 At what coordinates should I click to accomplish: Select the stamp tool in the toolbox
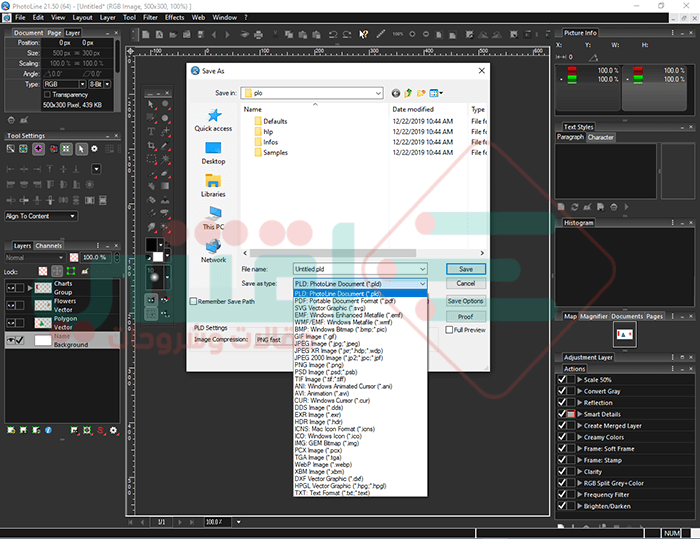tap(165, 200)
